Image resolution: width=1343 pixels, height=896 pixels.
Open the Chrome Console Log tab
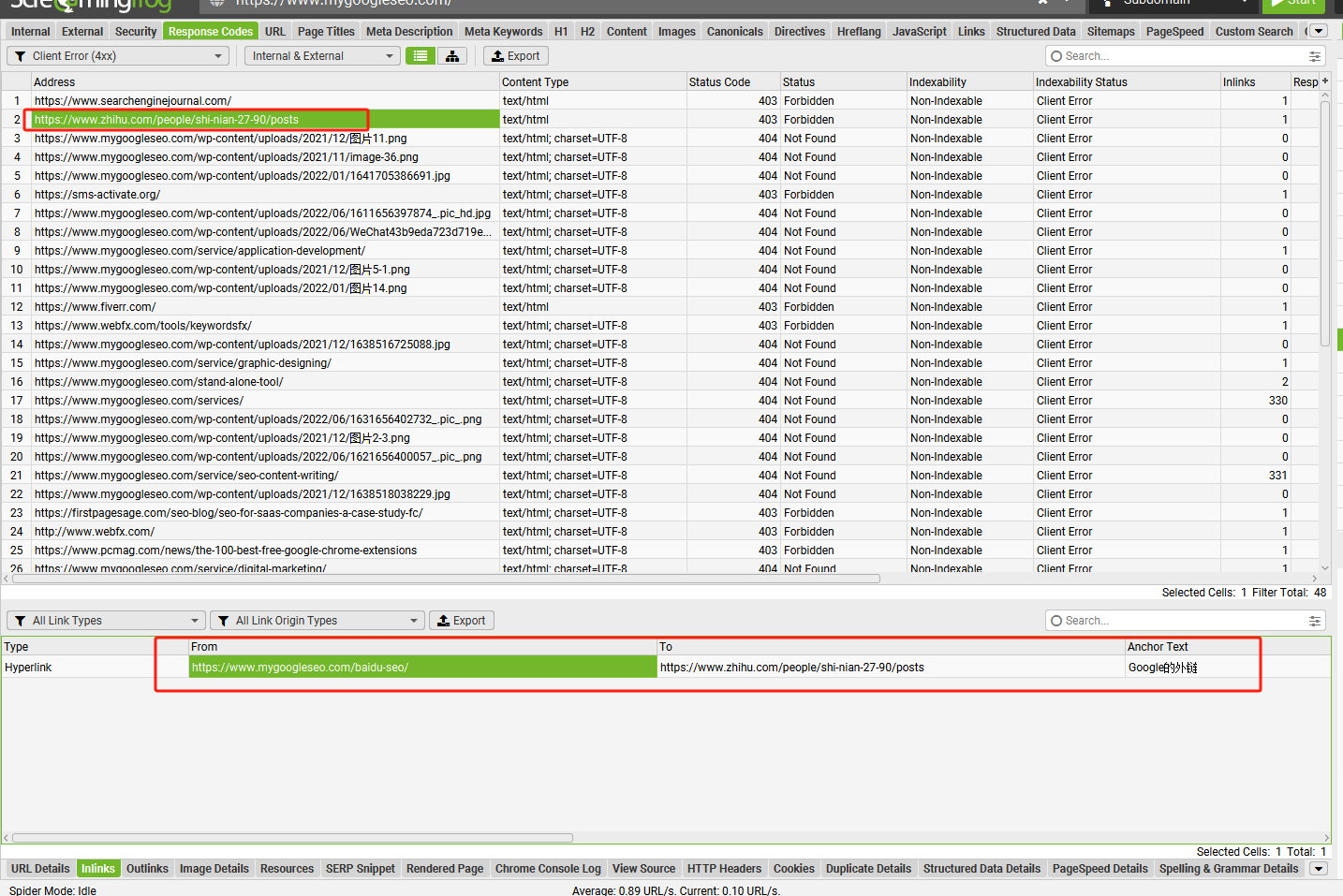pos(548,869)
